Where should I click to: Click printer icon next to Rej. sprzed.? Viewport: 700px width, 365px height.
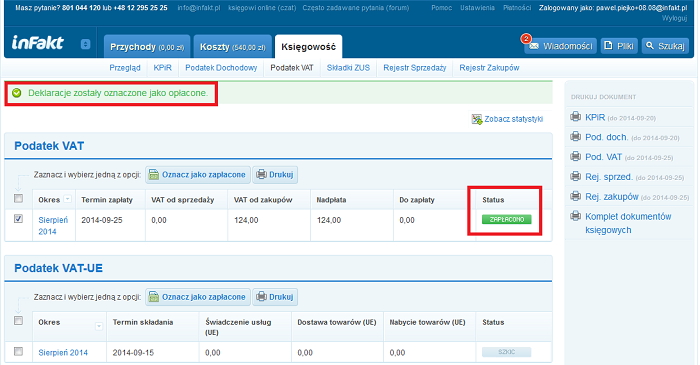tap(575, 176)
